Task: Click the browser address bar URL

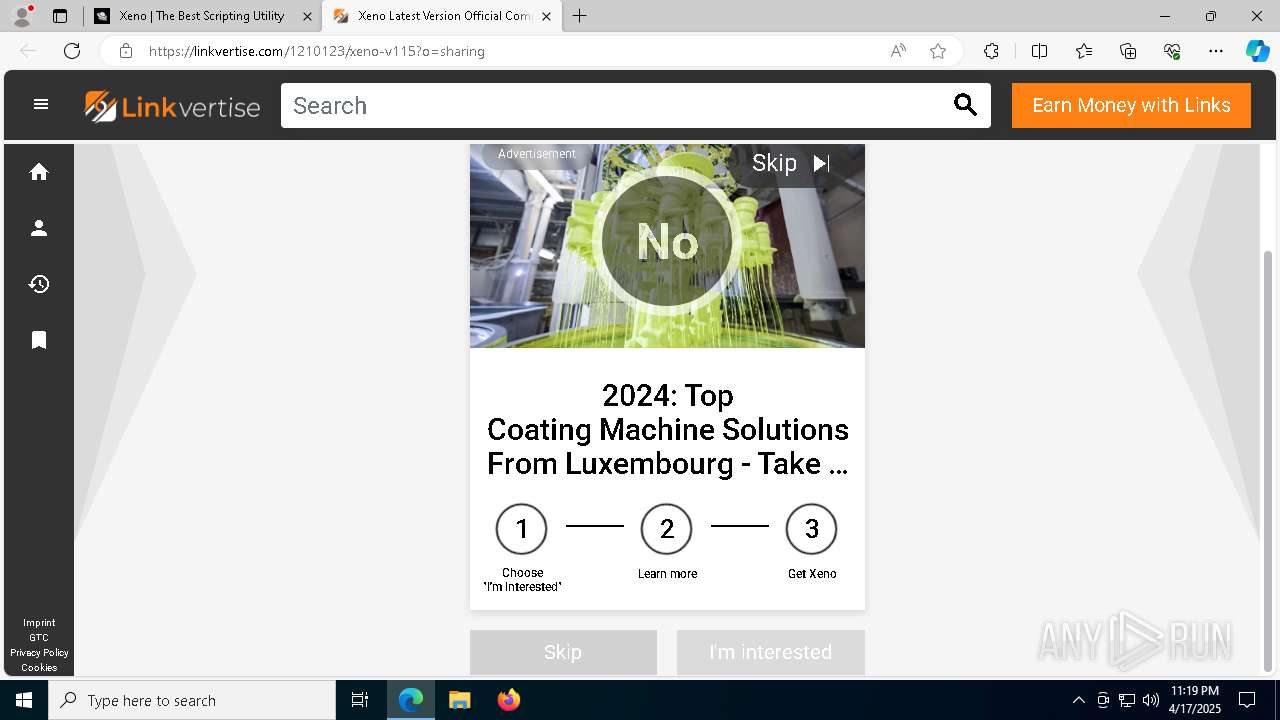Action: (x=316, y=51)
